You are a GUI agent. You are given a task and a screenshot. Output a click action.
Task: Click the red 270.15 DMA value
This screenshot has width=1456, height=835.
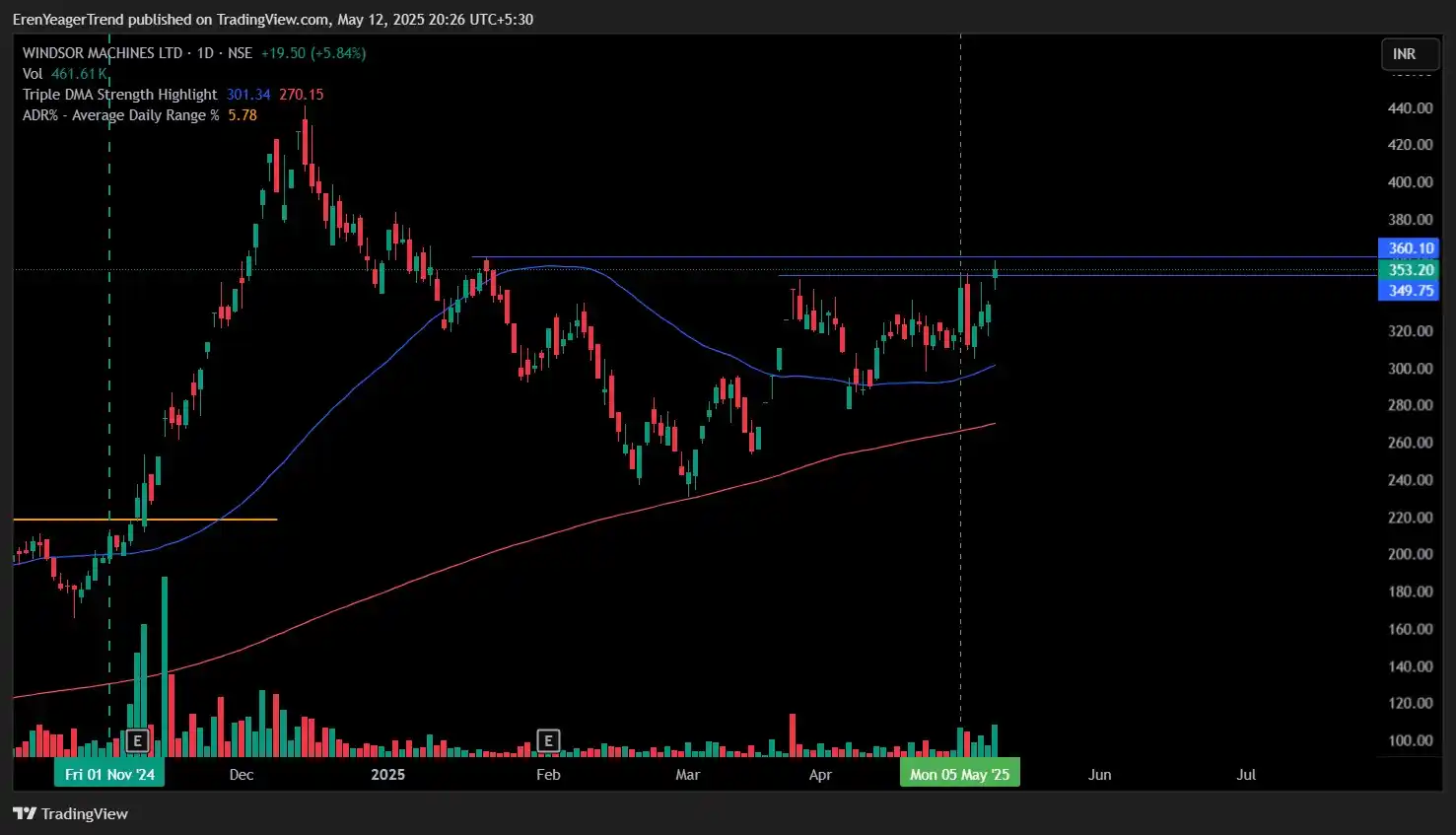[x=301, y=95]
